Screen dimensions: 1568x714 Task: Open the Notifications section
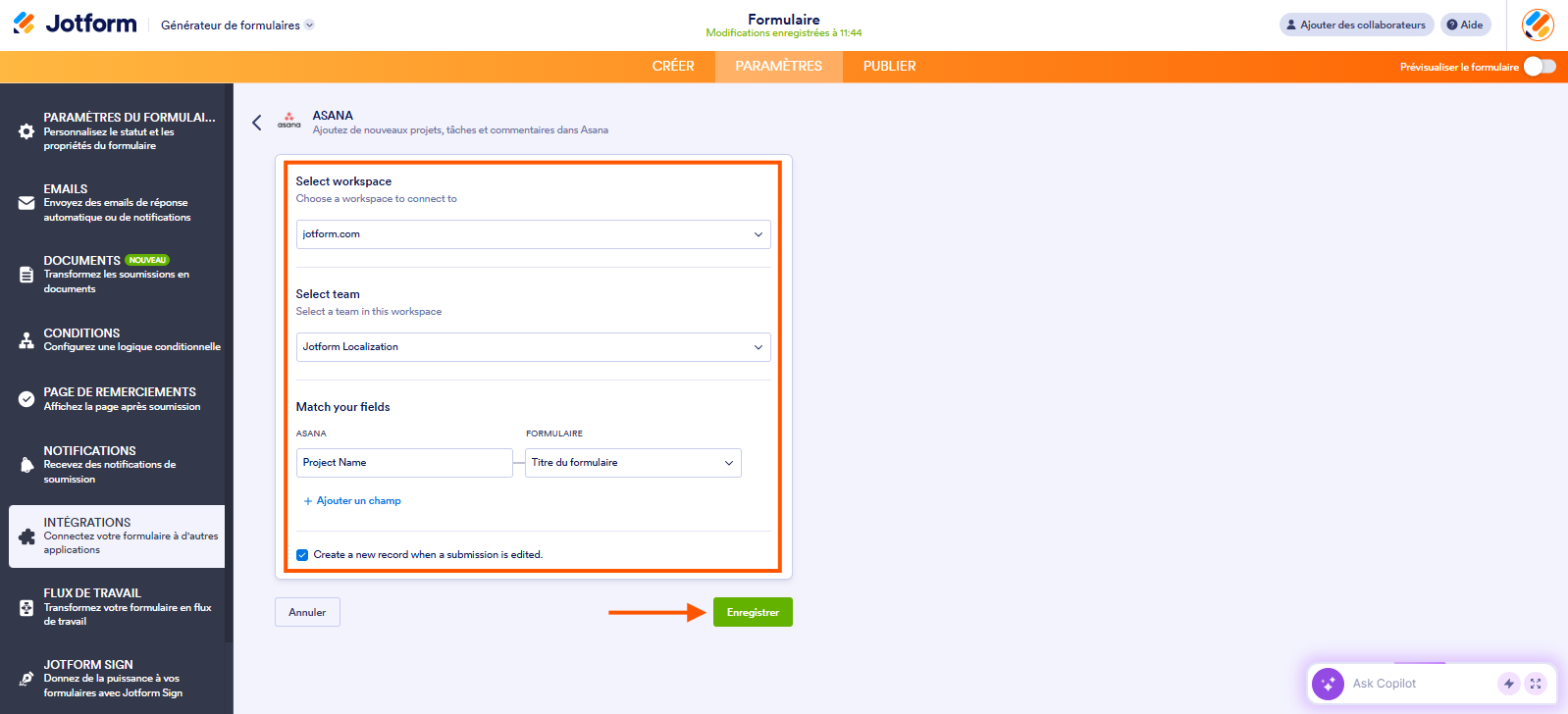[x=117, y=465]
